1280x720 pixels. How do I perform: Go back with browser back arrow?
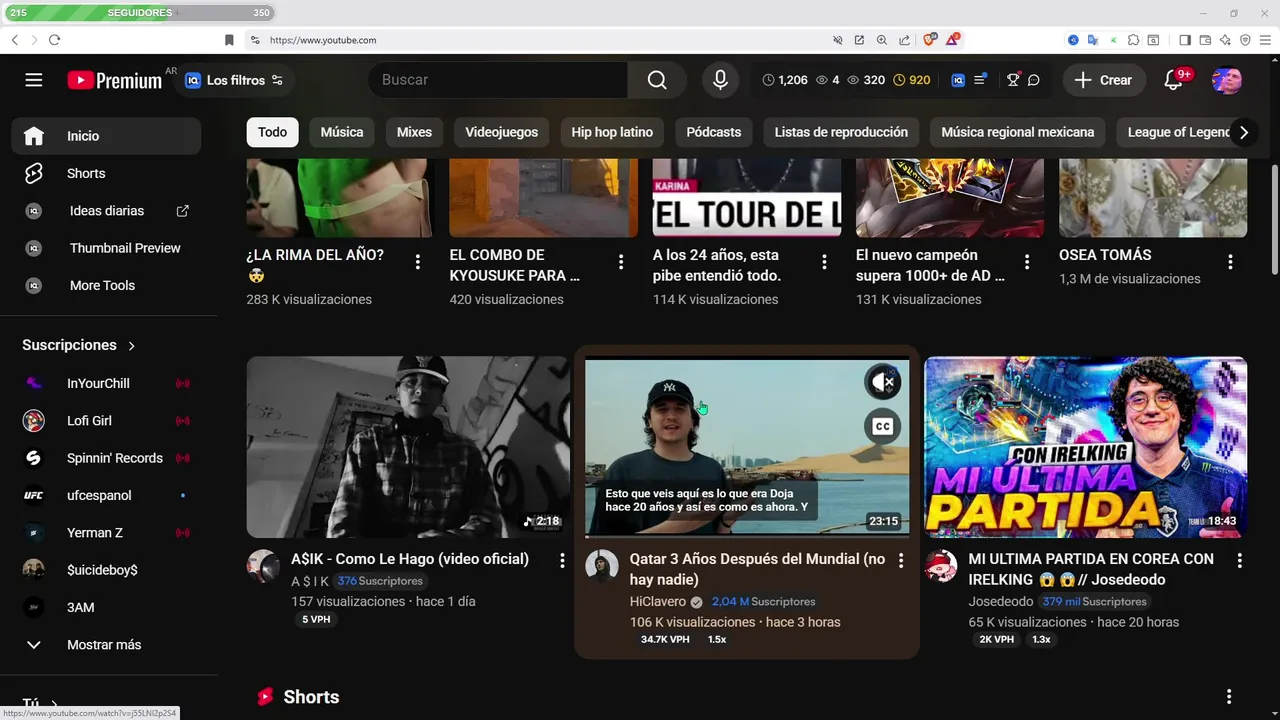[x=14, y=40]
